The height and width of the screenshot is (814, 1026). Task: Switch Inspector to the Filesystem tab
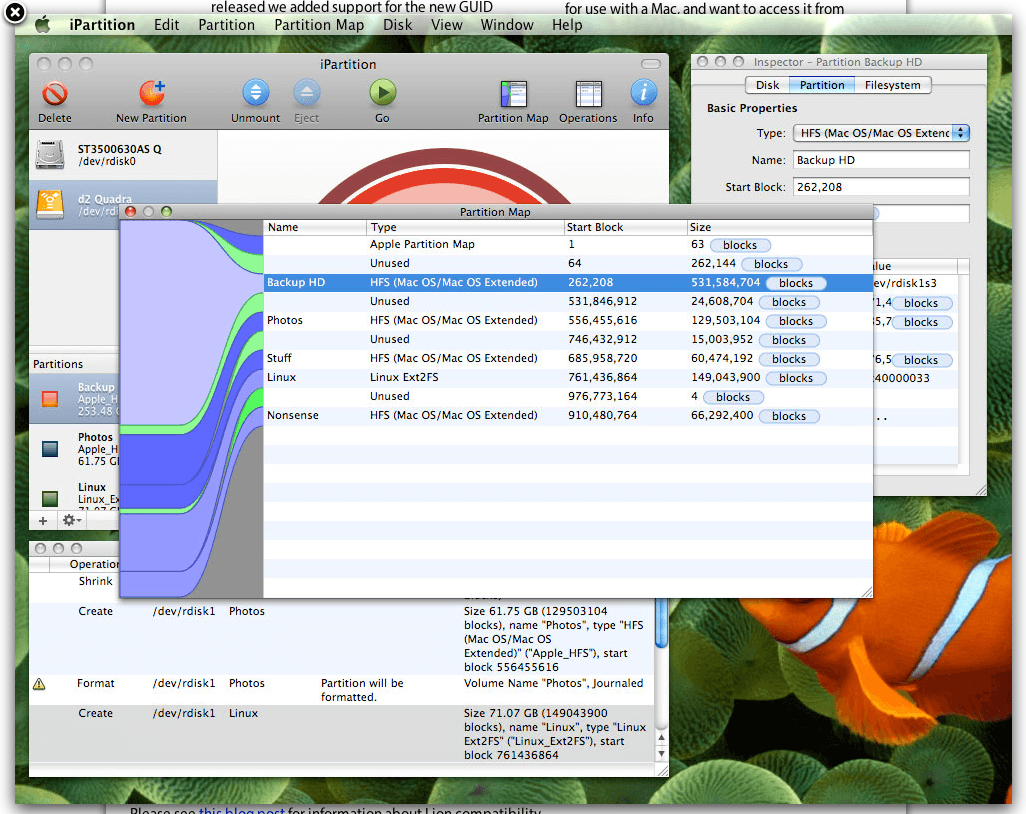tap(893, 85)
